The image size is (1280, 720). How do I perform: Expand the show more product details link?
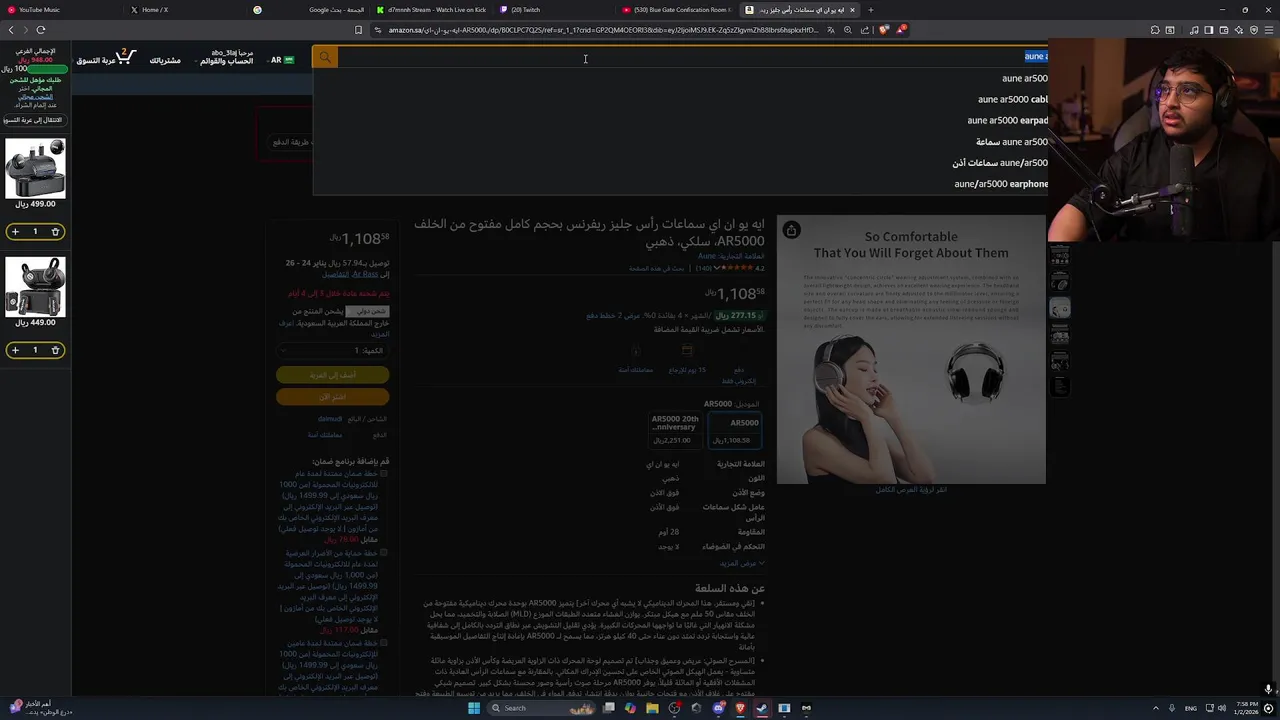click(x=742, y=563)
